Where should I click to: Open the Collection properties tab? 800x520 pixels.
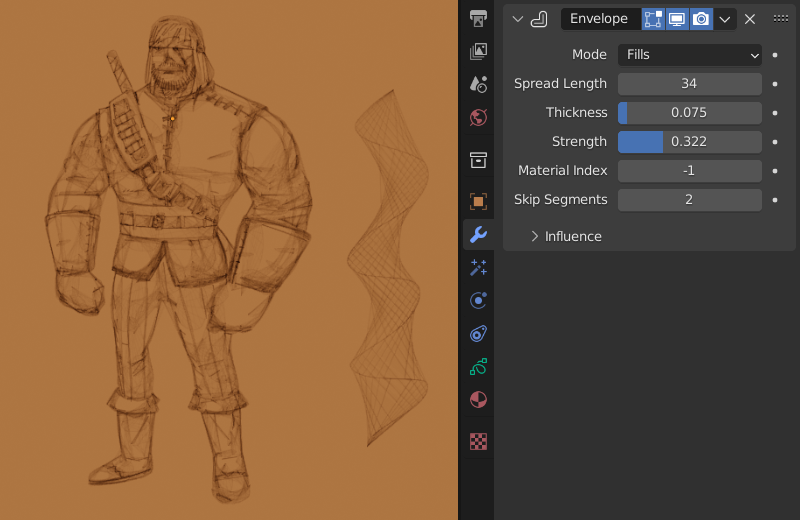pyautogui.click(x=478, y=160)
